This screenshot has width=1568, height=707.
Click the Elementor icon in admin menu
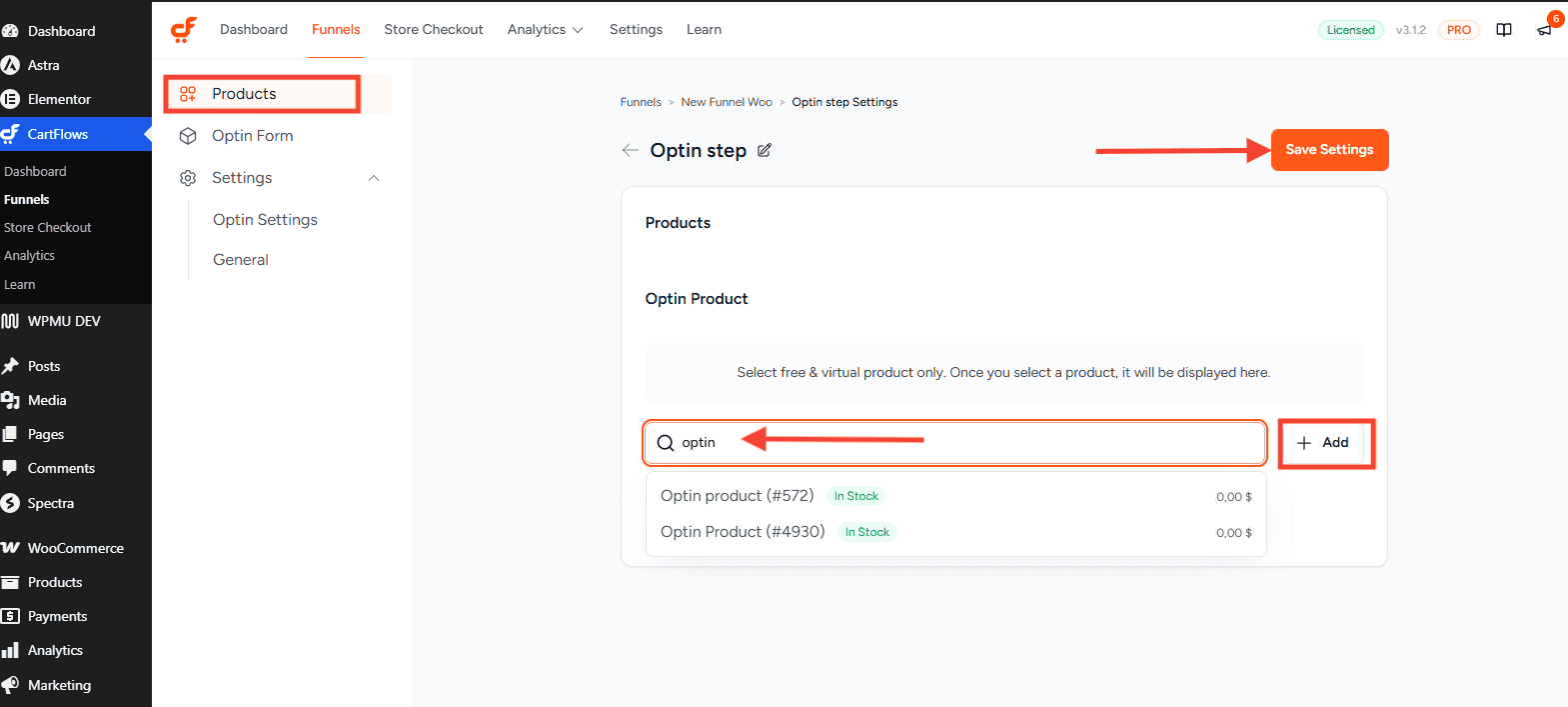10,99
